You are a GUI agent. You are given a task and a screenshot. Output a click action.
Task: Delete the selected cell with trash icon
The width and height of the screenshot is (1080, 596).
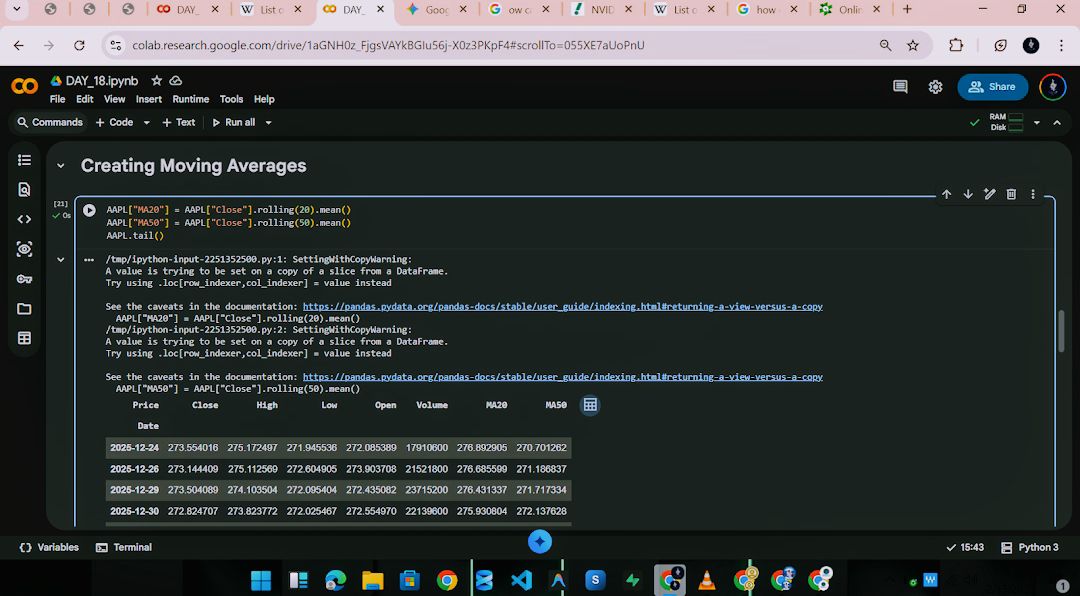[x=1011, y=194]
